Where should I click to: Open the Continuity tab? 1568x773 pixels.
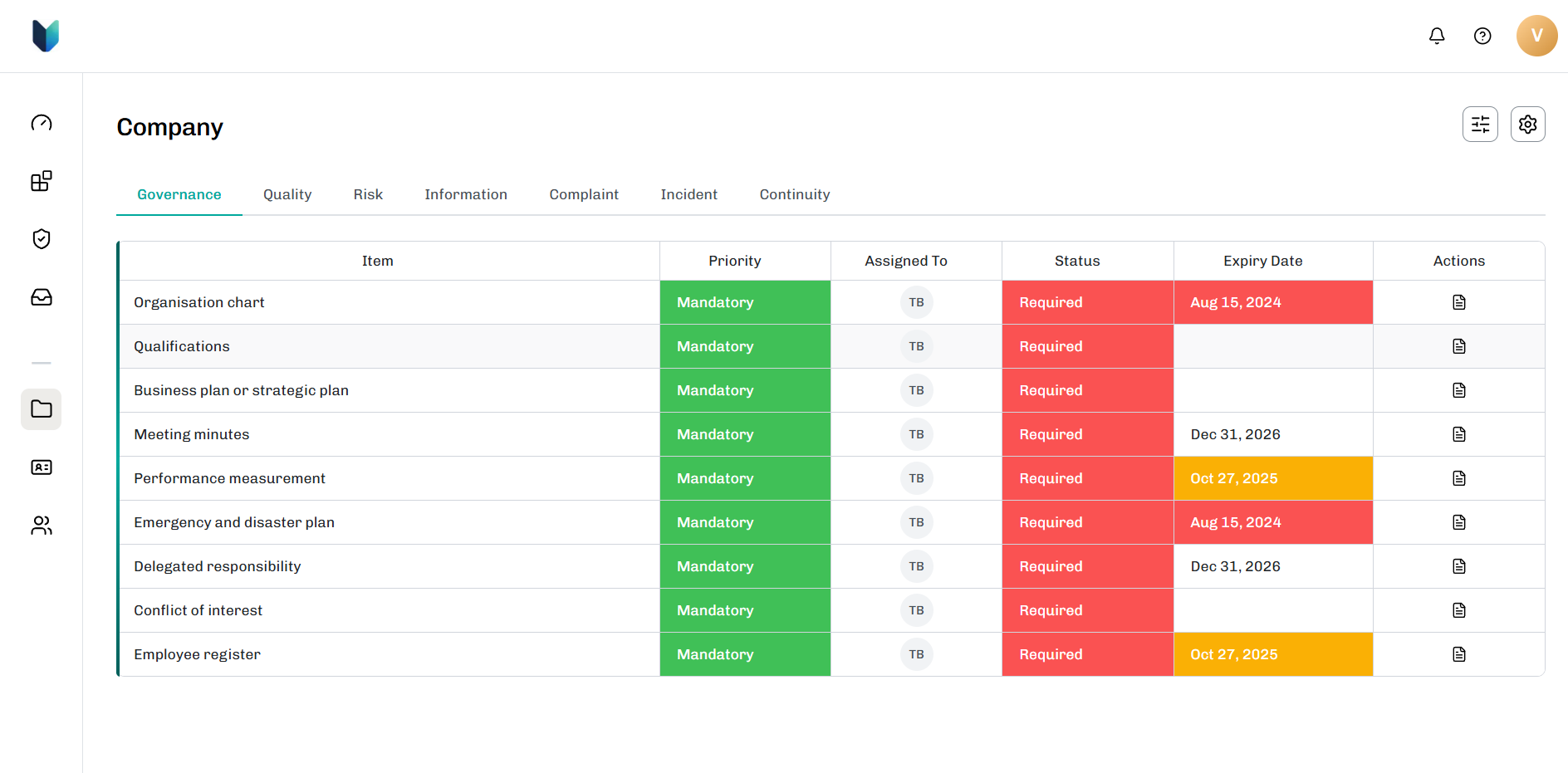[794, 194]
